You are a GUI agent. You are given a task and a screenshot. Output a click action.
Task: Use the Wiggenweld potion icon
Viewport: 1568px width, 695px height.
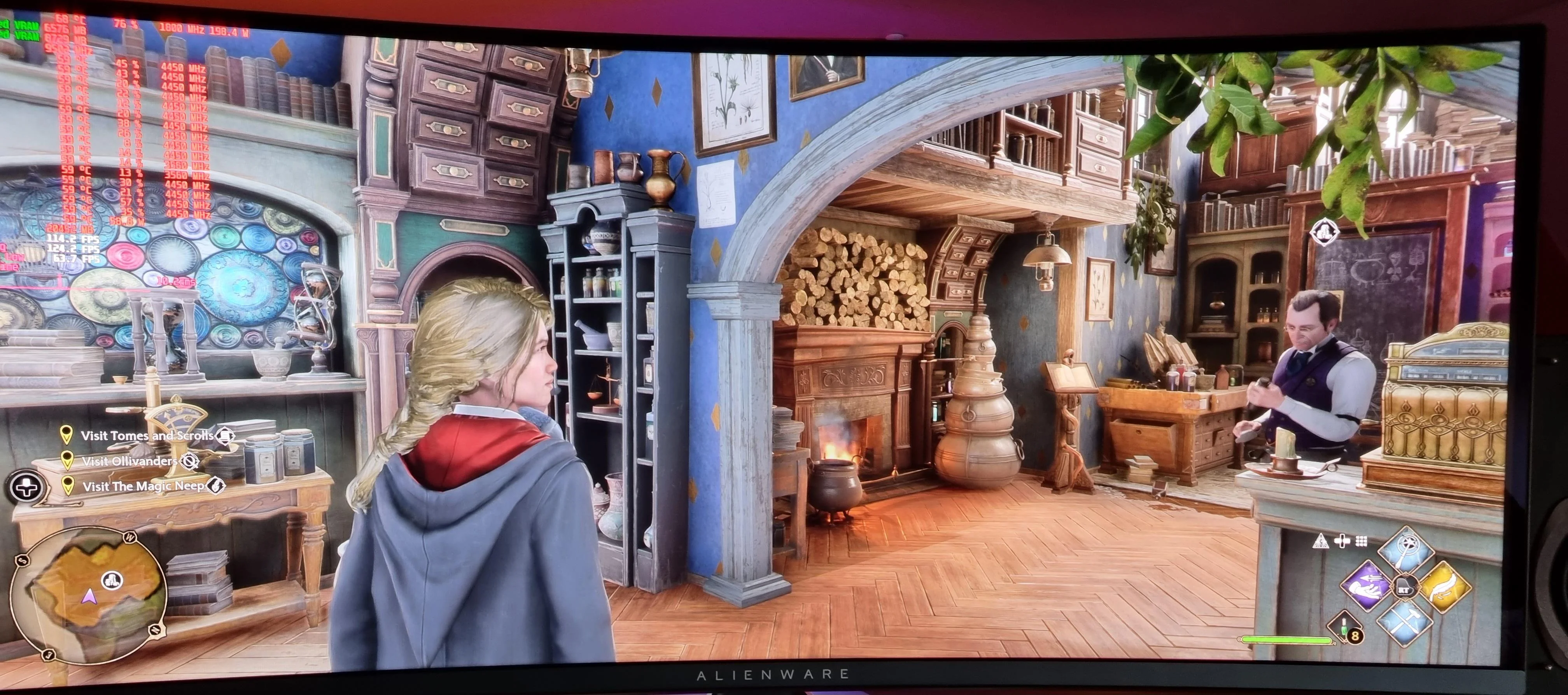(x=1345, y=627)
